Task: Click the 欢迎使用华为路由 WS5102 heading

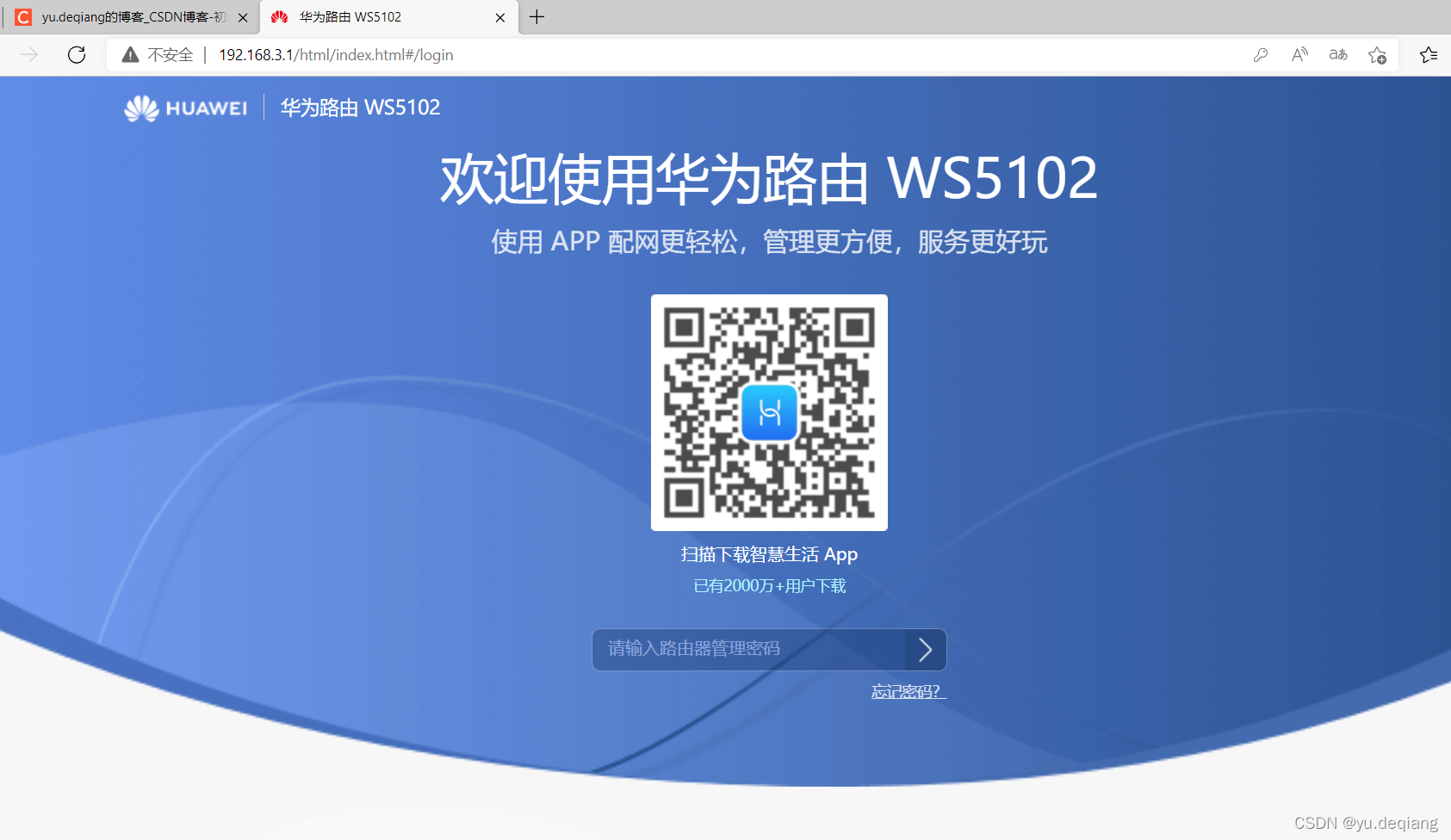Action: click(x=769, y=179)
